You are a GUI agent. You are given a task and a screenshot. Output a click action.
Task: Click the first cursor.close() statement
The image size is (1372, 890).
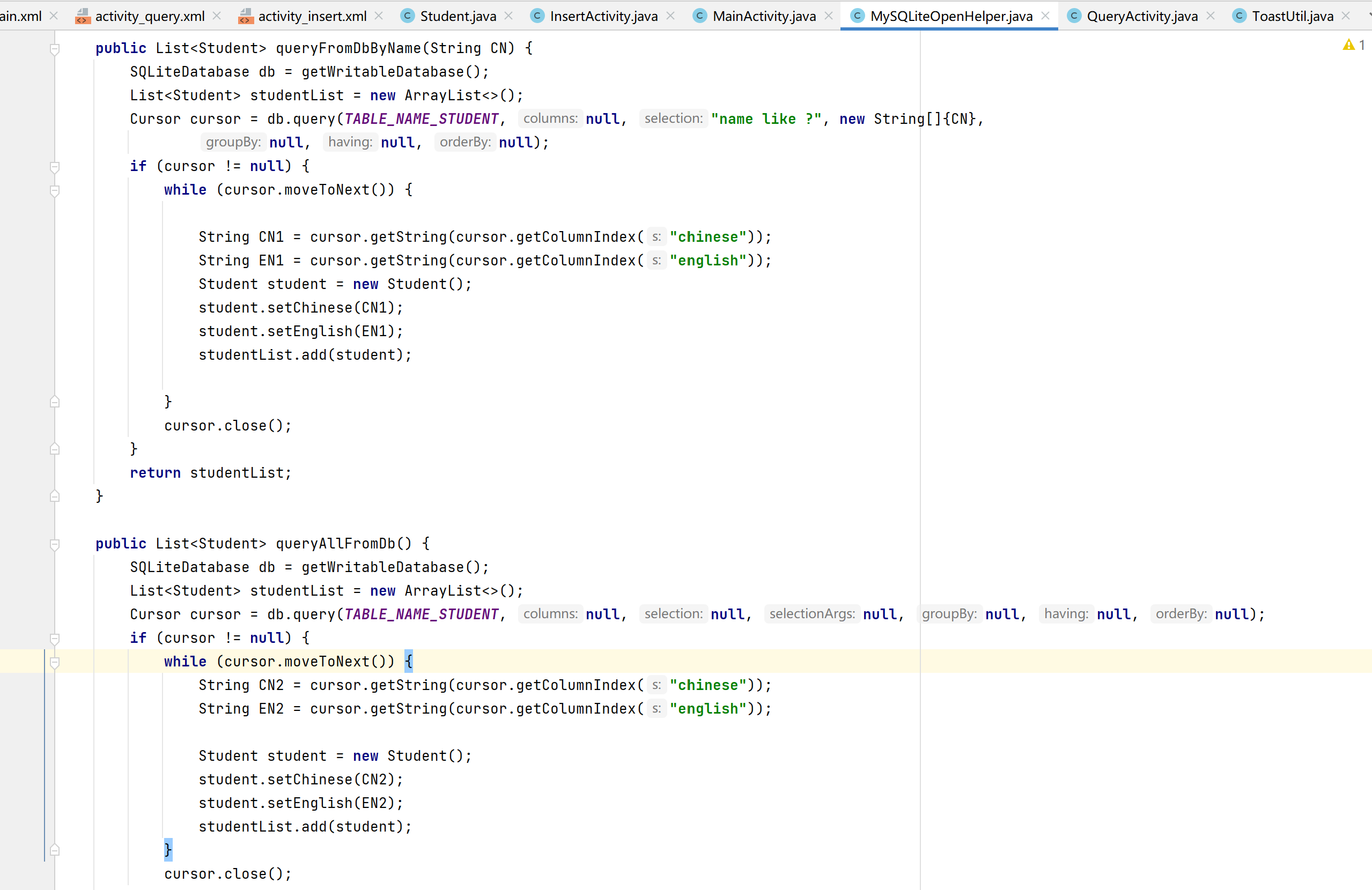point(228,425)
